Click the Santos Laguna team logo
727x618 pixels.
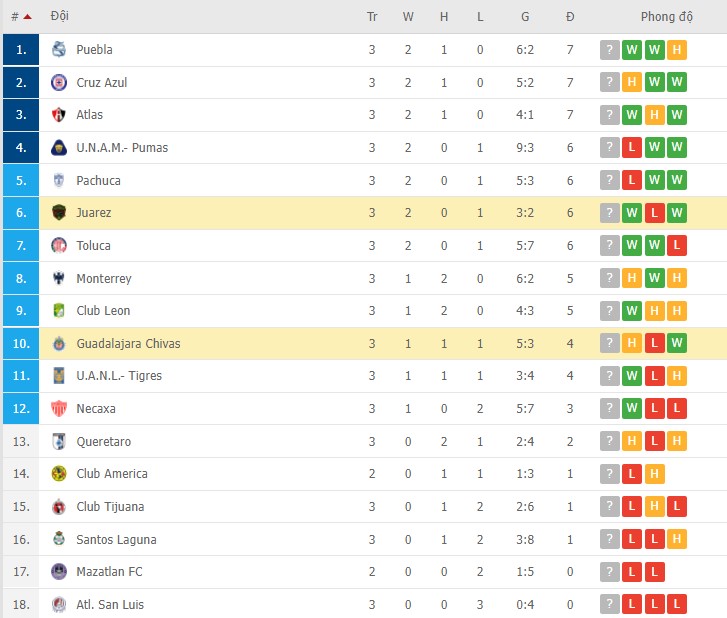[x=58, y=539]
